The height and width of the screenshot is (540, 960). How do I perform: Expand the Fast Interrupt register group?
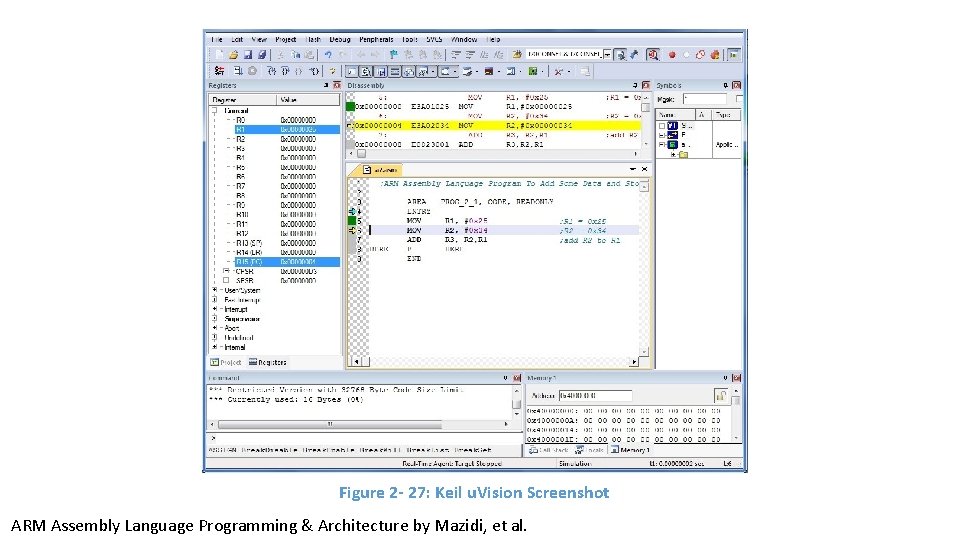pyautogui.click(x=215, y=299)
